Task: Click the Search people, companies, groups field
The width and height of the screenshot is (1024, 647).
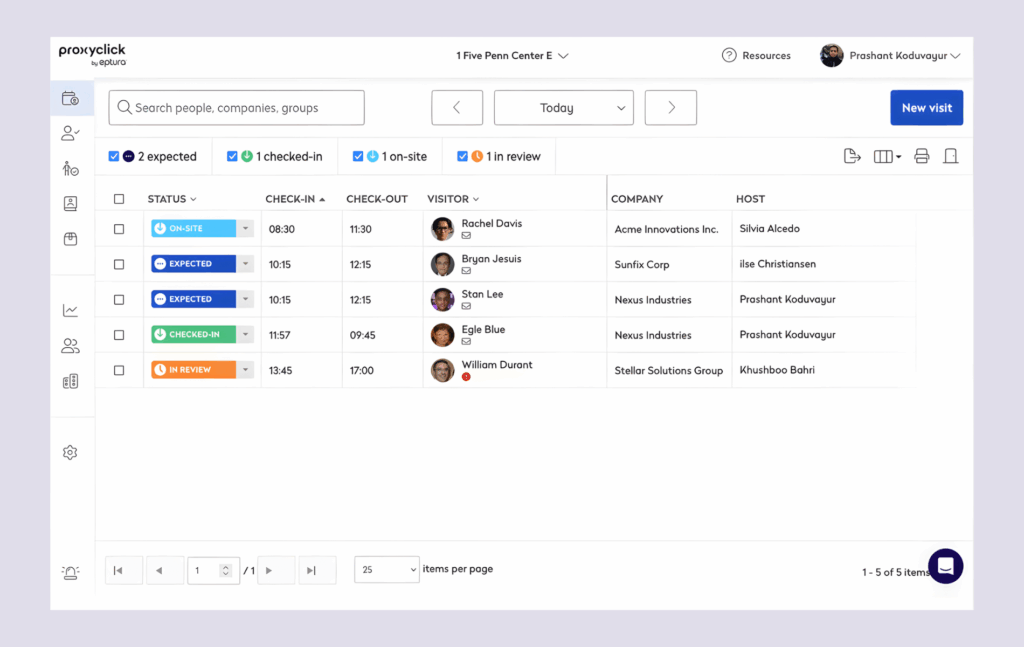Action: (237, 108)
